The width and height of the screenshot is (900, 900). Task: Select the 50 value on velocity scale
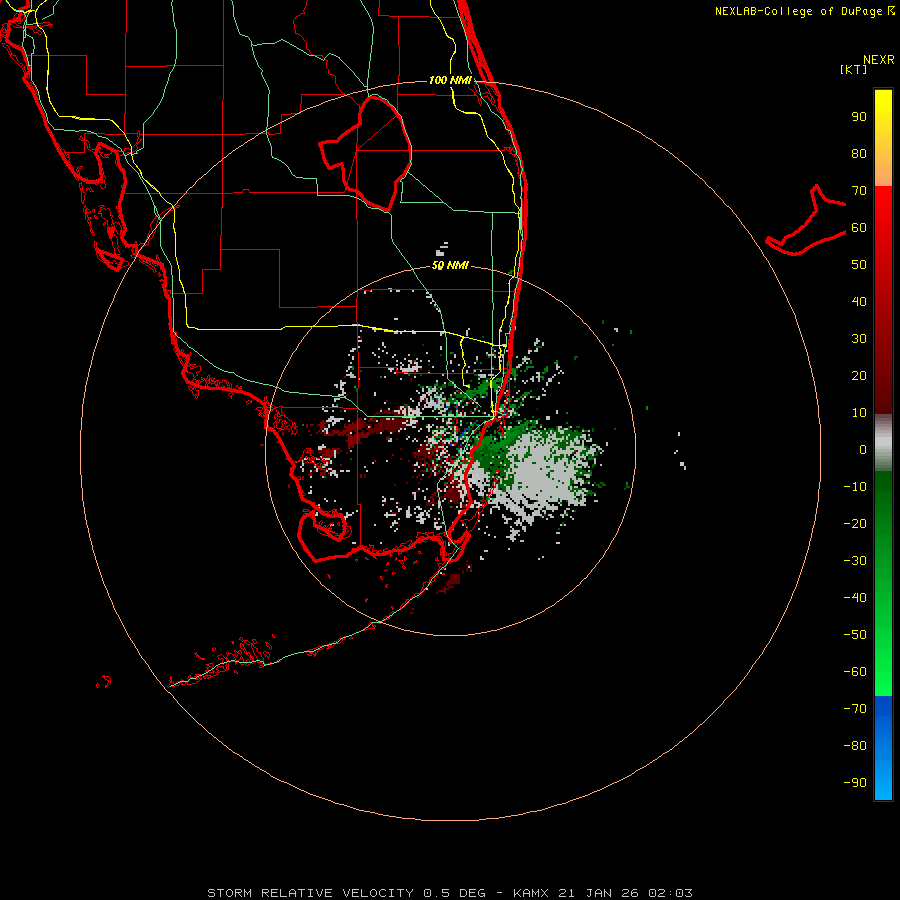click(859, 265)
